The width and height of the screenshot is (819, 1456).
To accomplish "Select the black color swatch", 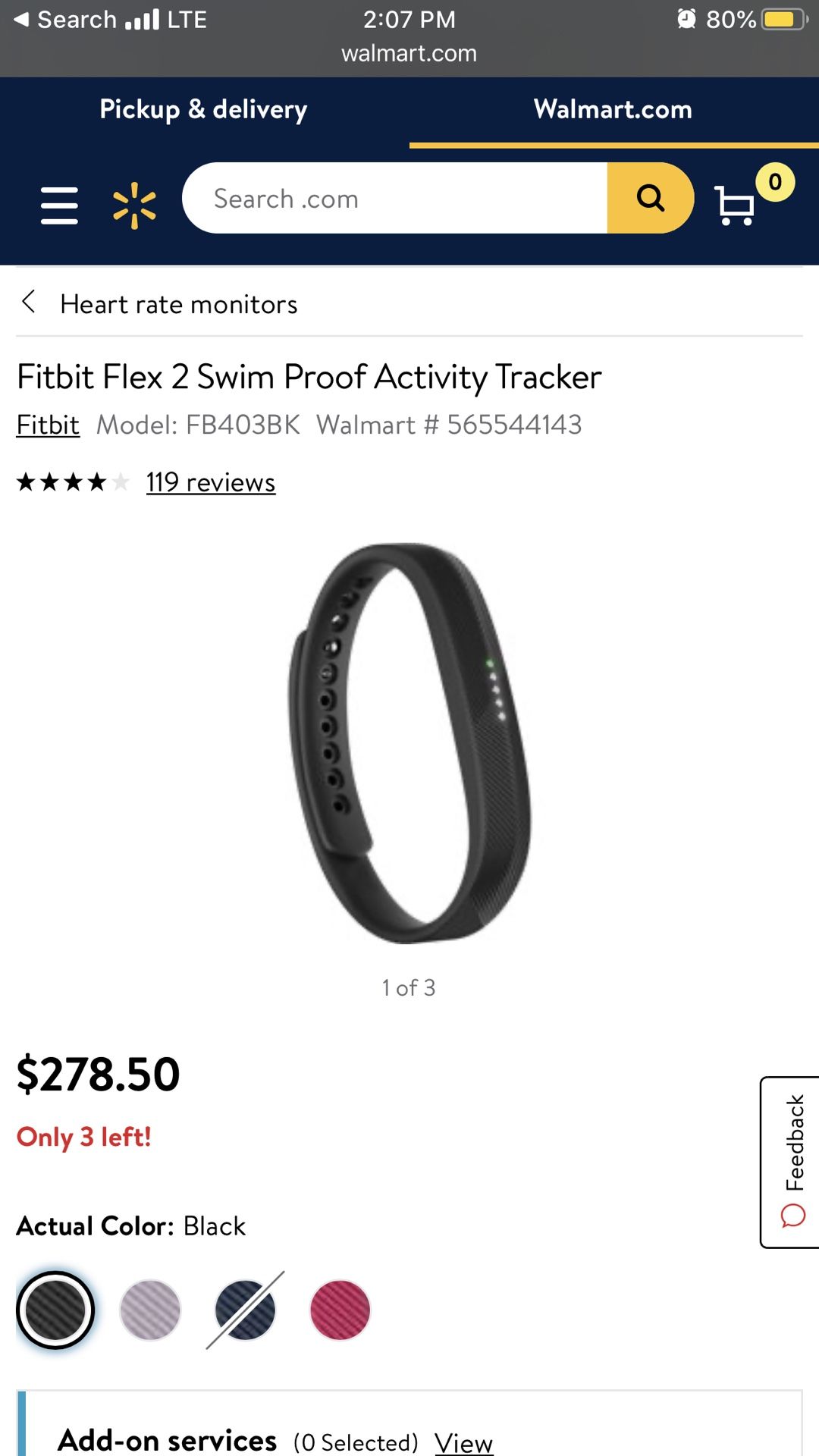I will tap(55, 1310).
